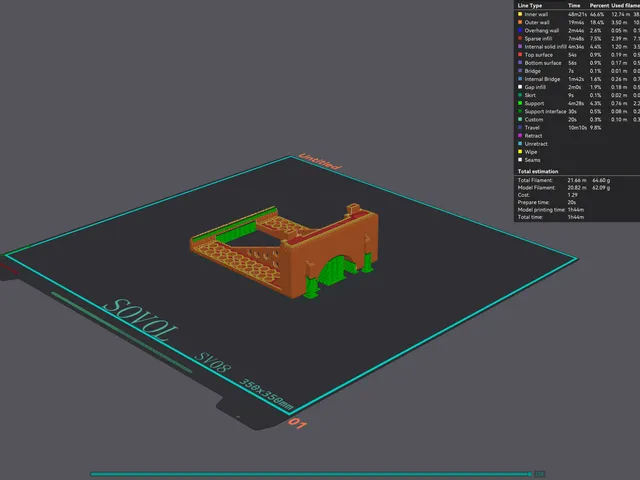Click the white Gap infill color swatch
Viewport: 640px width, 480px height.
click(x=520, y=87)
